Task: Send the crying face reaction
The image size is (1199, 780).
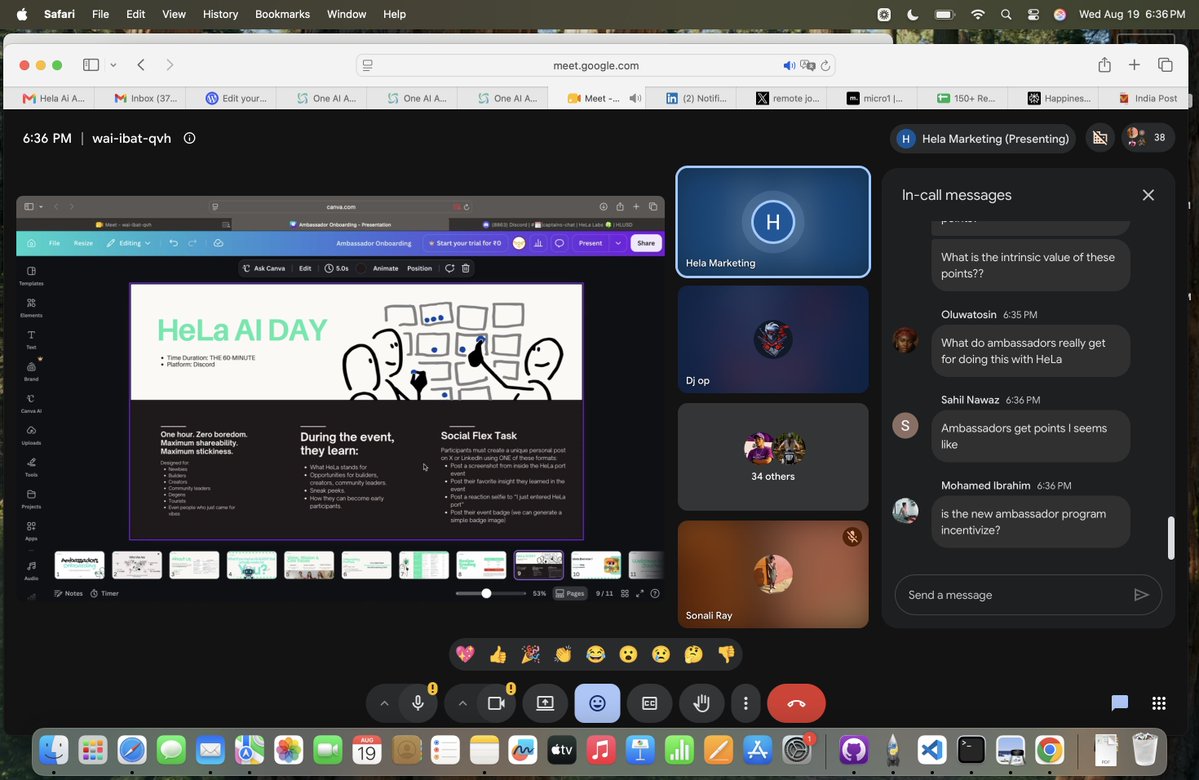Action: click(x=661, y=654)
